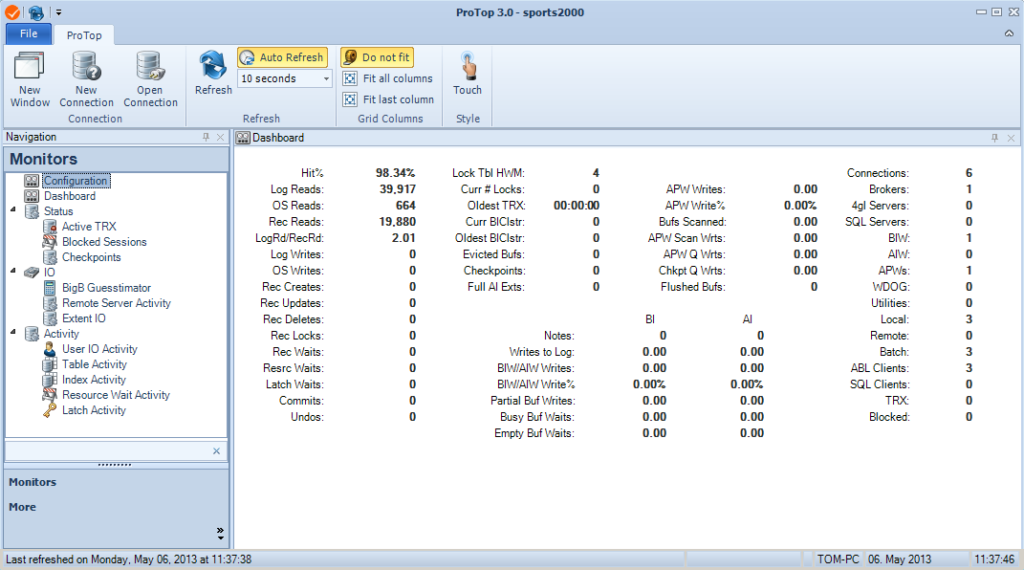Select Dashboard in the Monitors tree
The image size is (1024, 570).
(x=69, y=196)
